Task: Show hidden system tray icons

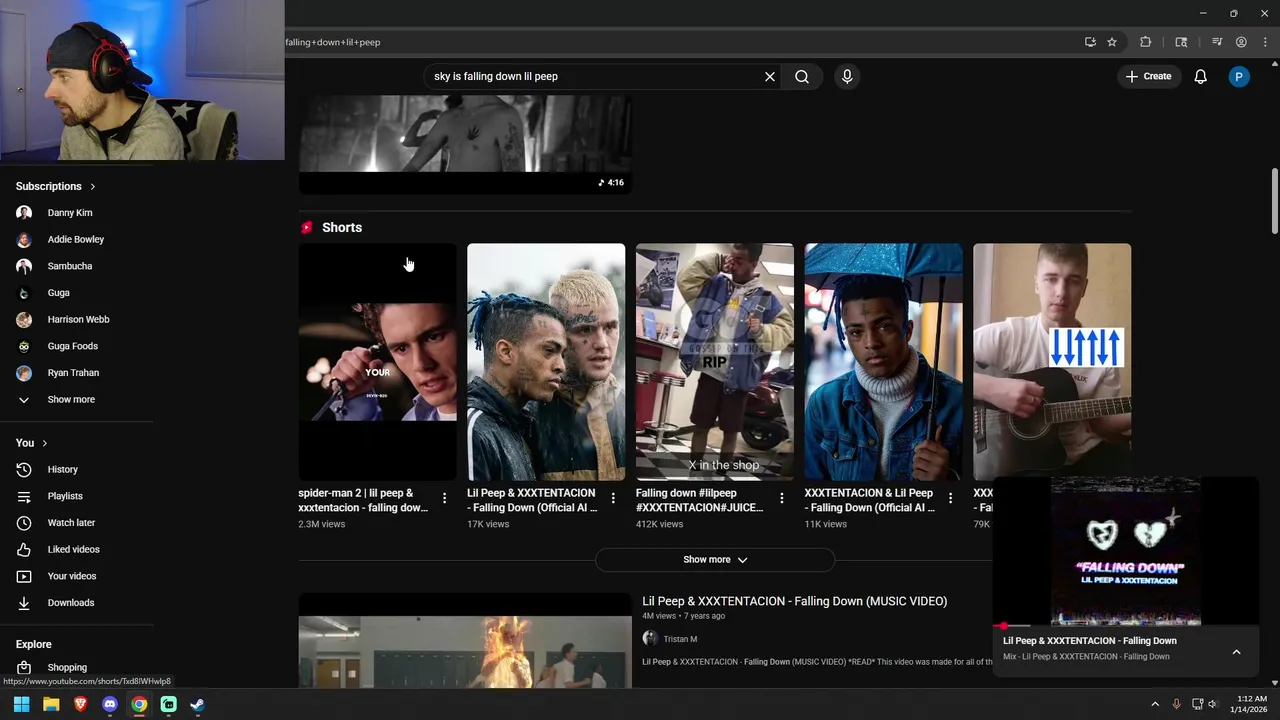Action: [x=1155, y=704]
